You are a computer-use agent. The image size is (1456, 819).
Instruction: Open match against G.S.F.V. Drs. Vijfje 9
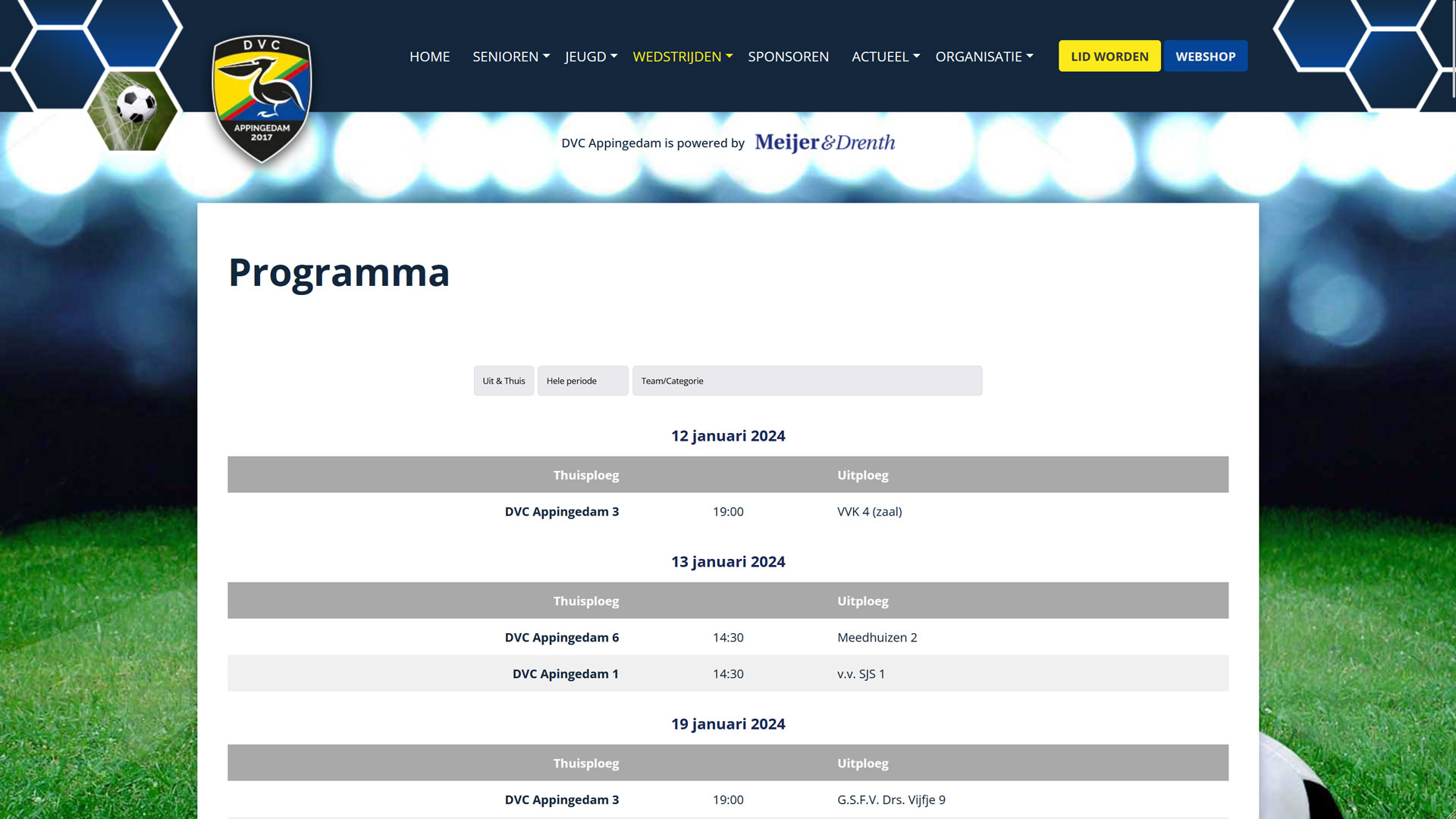pos(727,800)
